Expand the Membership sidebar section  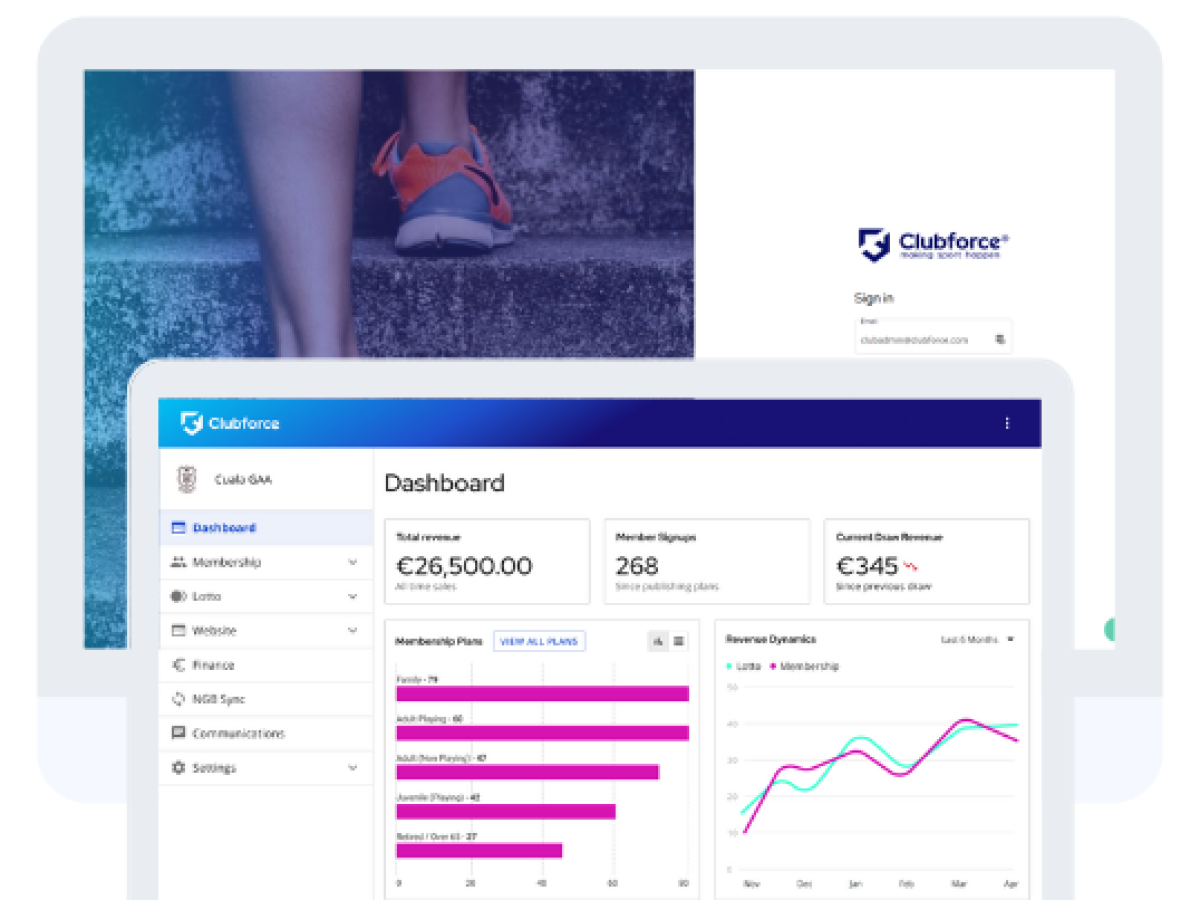352,563
